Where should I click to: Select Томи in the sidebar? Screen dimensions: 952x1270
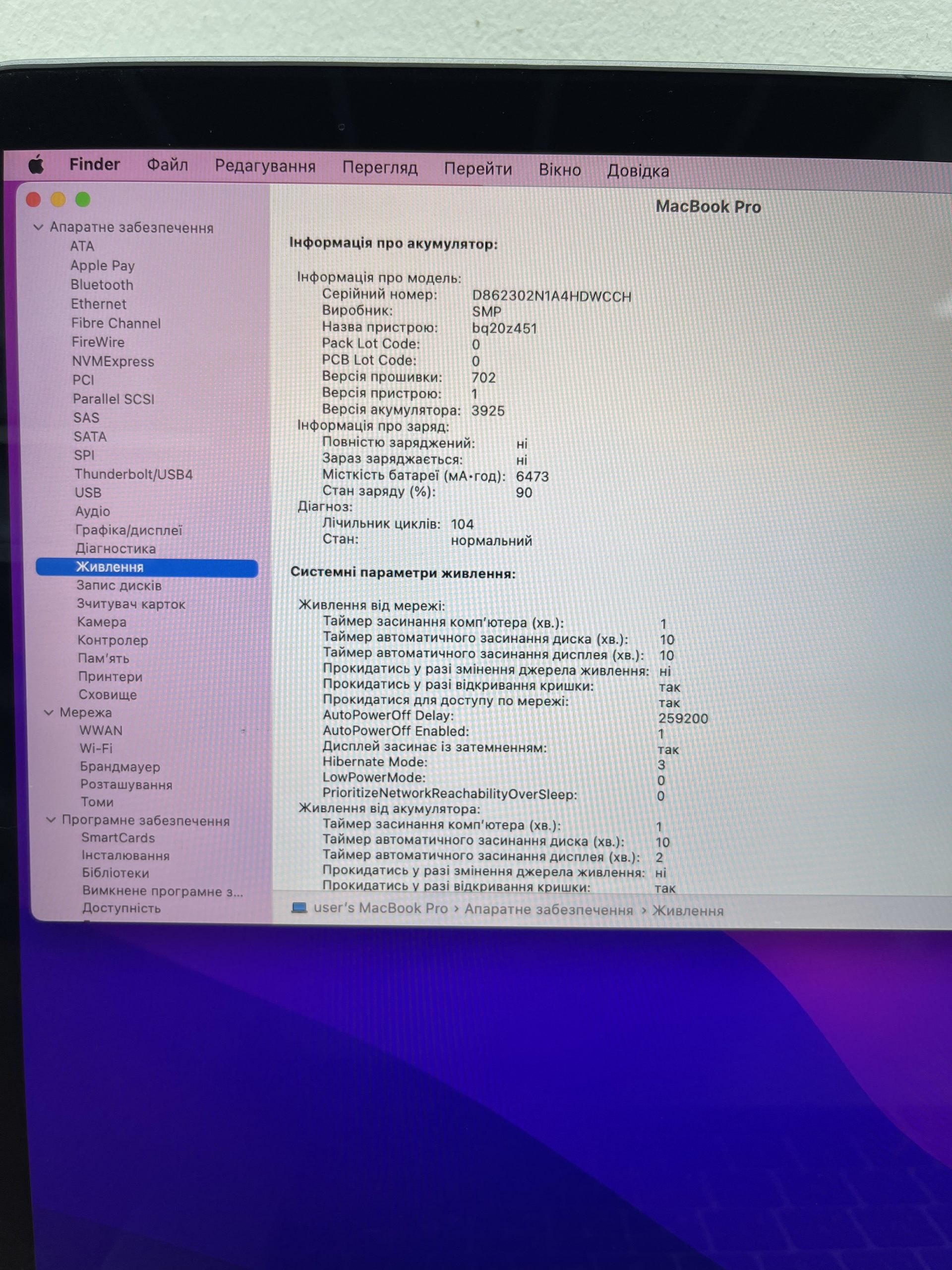click(x=97, y=802)
